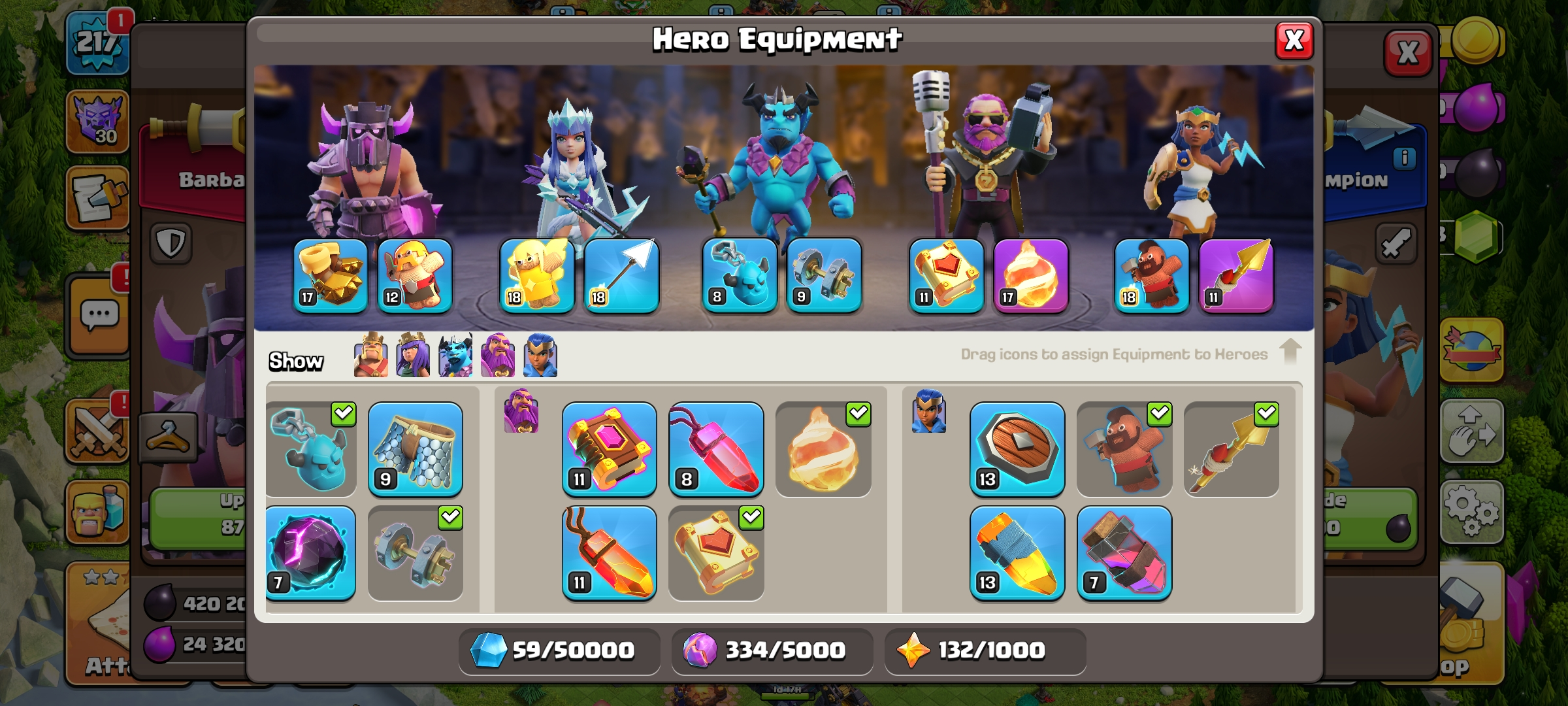1568x706 pixels.
Task: Tap the Shiny Ore counter 59/50000
Action: click(x=559, y=651)
